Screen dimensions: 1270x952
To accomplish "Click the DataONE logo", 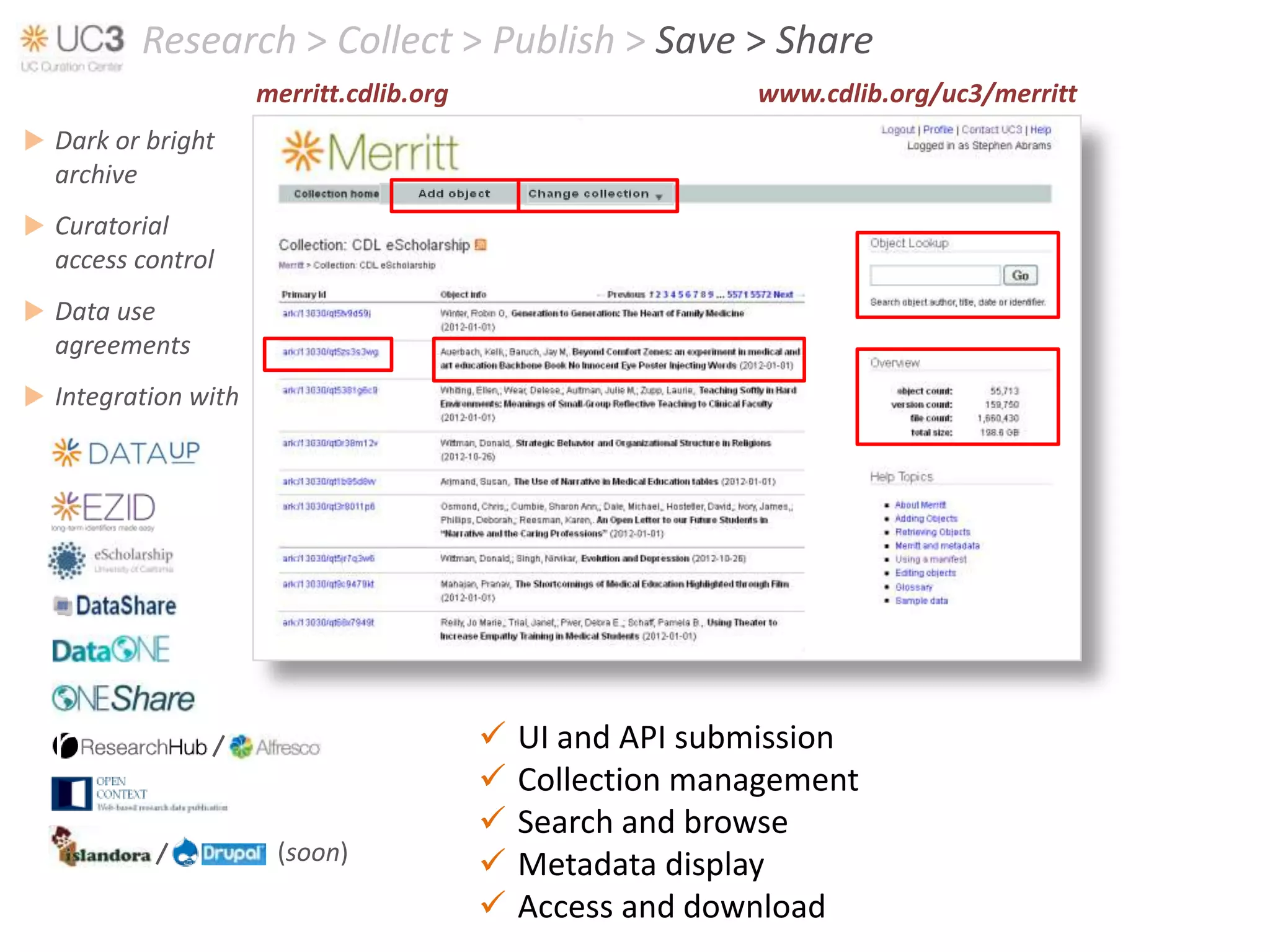I will [111, 650].
